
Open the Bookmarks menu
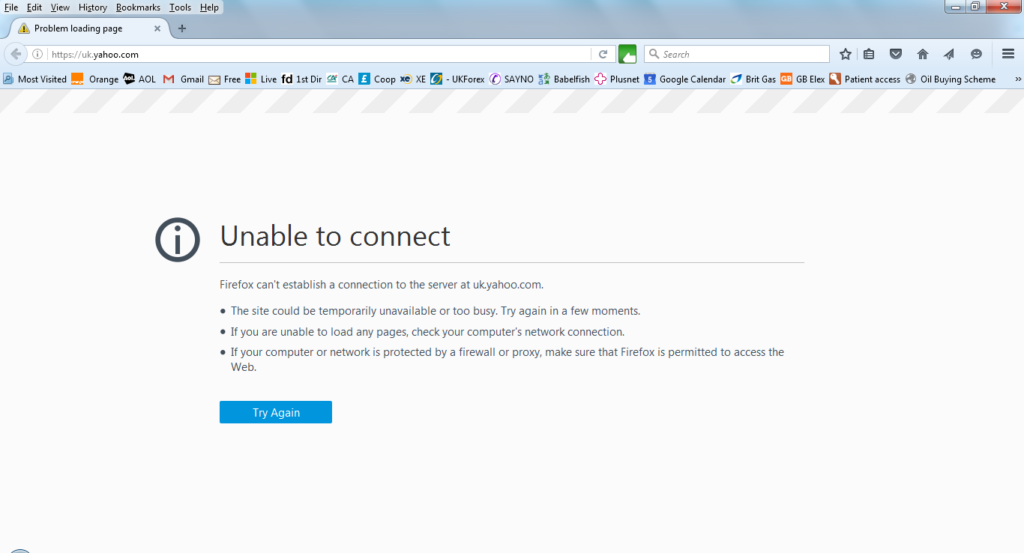(x=138, y=8)
